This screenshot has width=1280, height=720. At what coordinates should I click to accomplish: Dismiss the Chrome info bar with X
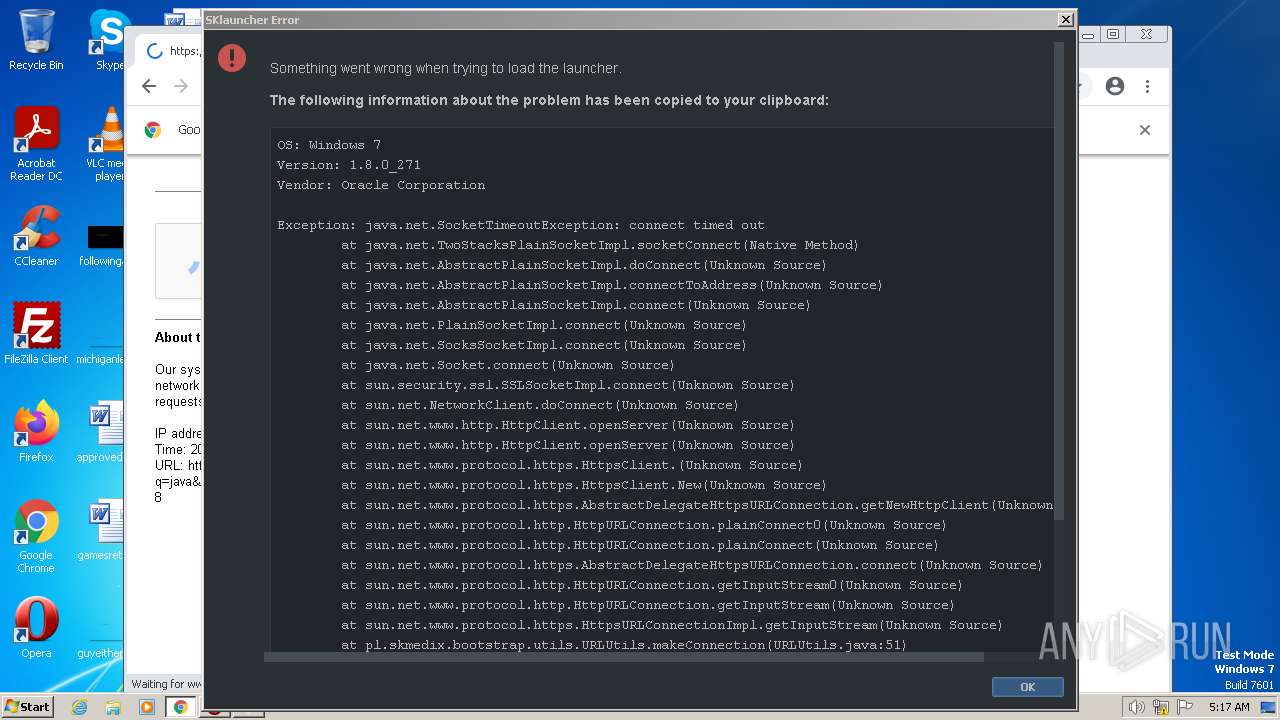click(1145, 130)
